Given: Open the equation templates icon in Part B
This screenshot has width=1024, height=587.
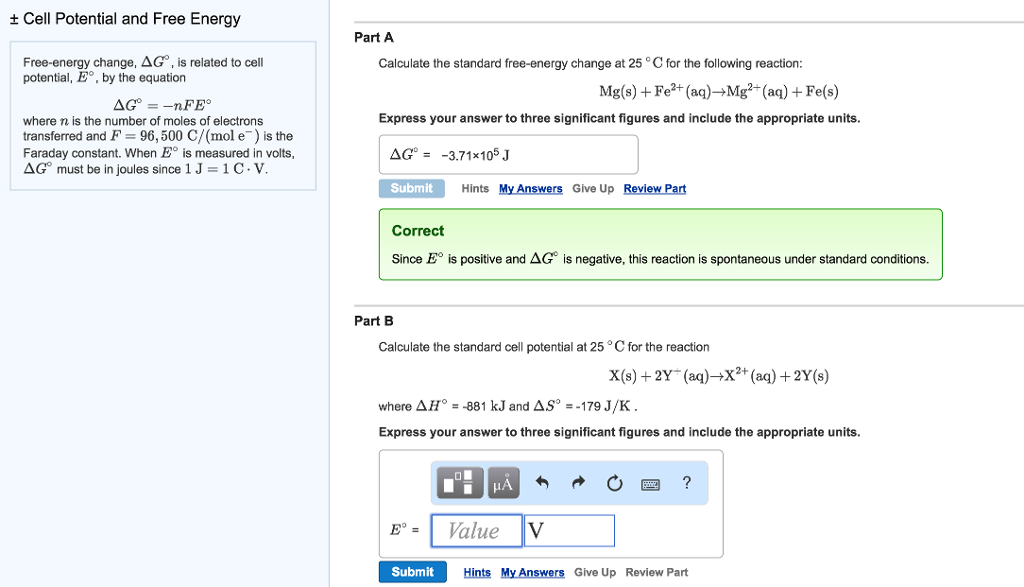Looking at the screenshot, I should click(x=459, y=482).
